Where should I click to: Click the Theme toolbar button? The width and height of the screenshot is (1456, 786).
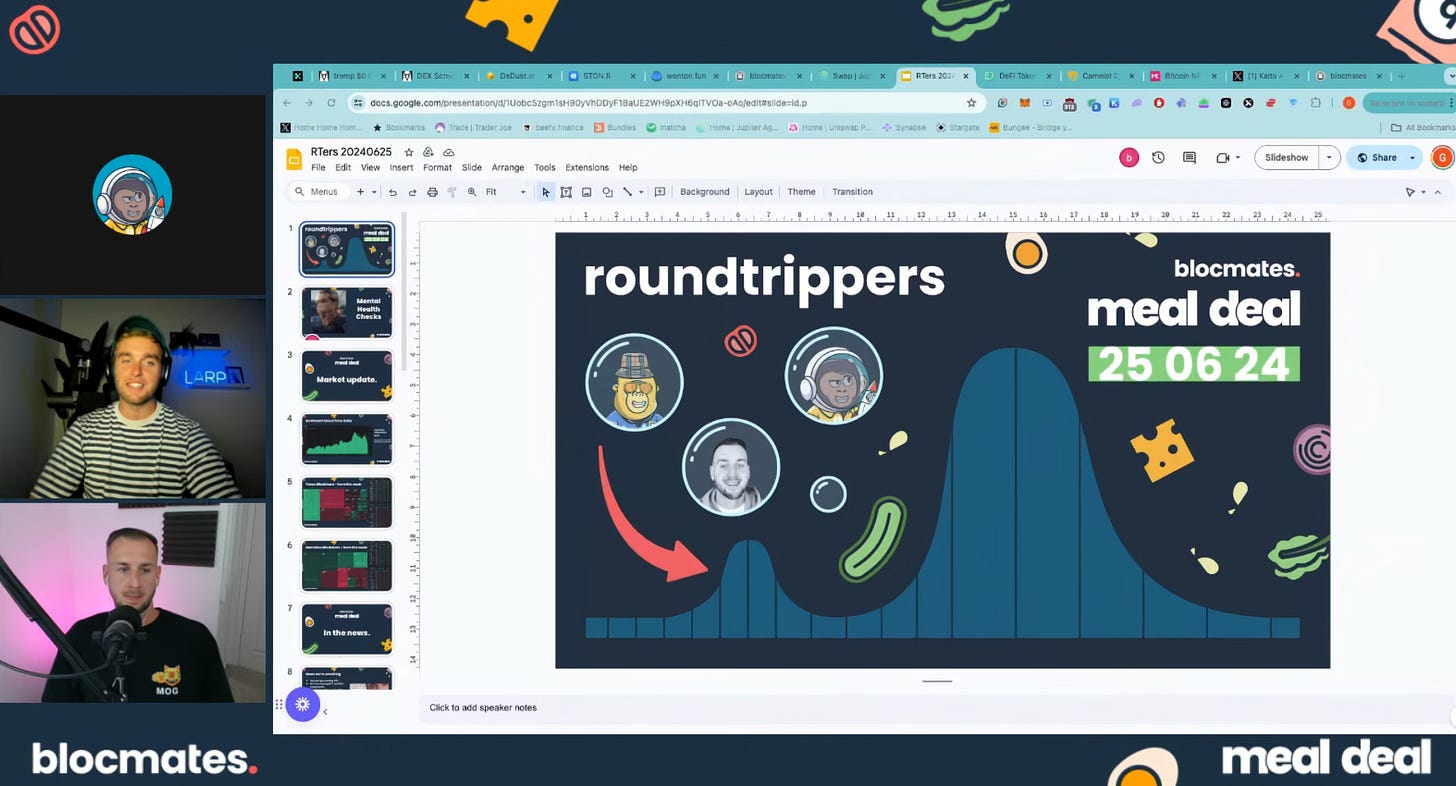pyautogui.click(x=801, y=192)
